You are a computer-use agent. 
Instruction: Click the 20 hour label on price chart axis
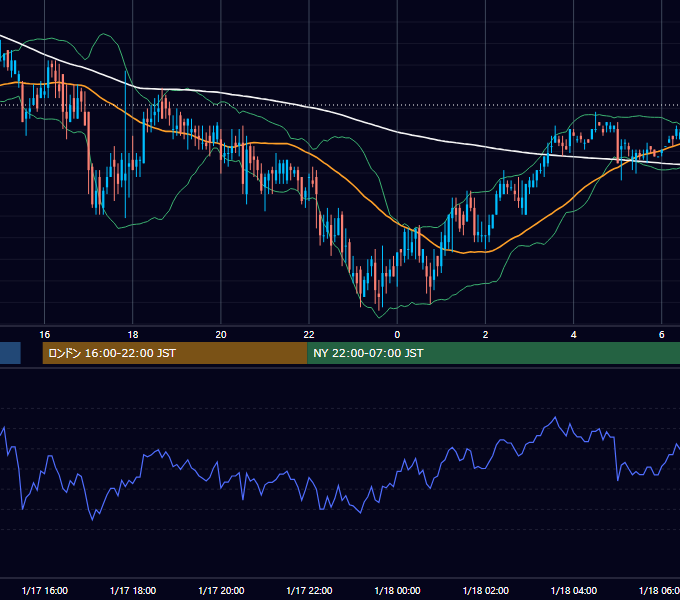tap(221, 335)
